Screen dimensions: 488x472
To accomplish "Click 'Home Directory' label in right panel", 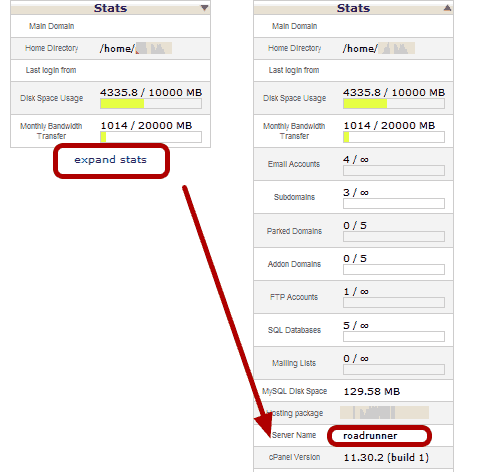I will click(294, 48).
